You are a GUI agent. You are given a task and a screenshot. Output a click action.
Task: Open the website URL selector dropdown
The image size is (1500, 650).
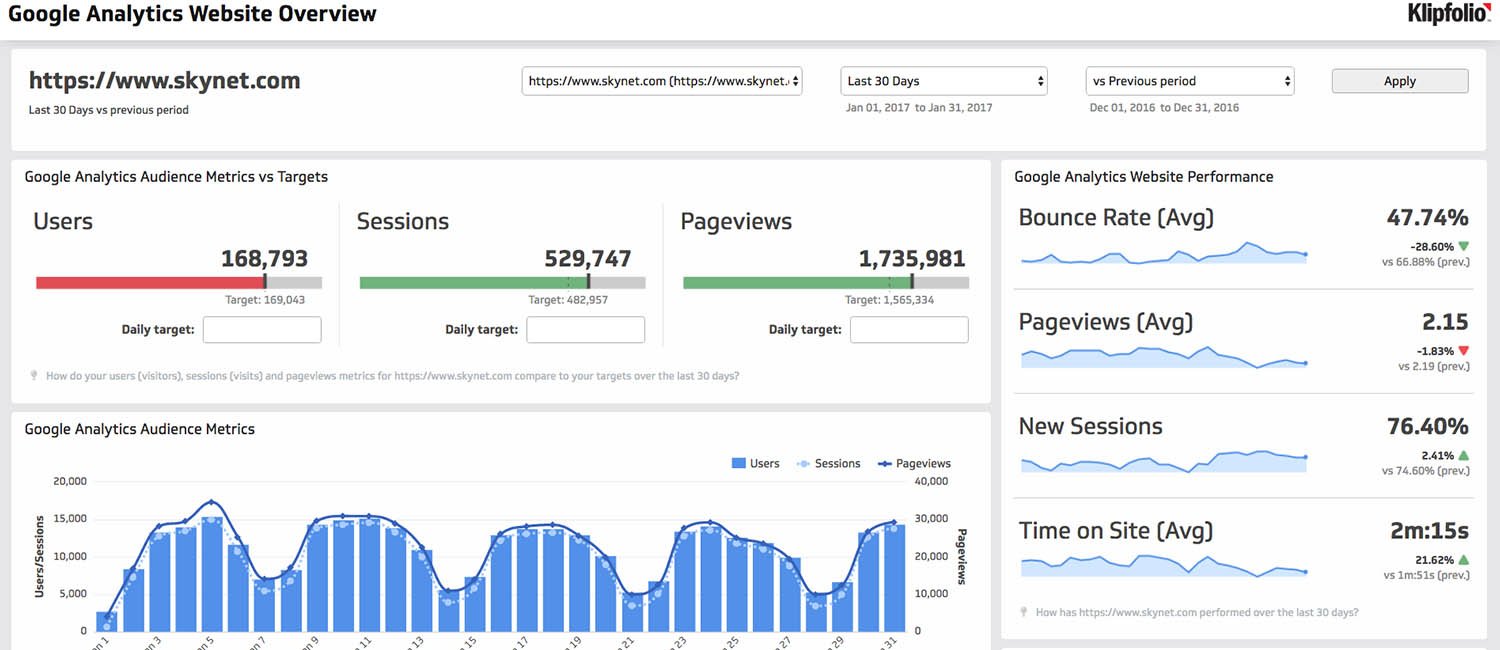tap(662, 81)
